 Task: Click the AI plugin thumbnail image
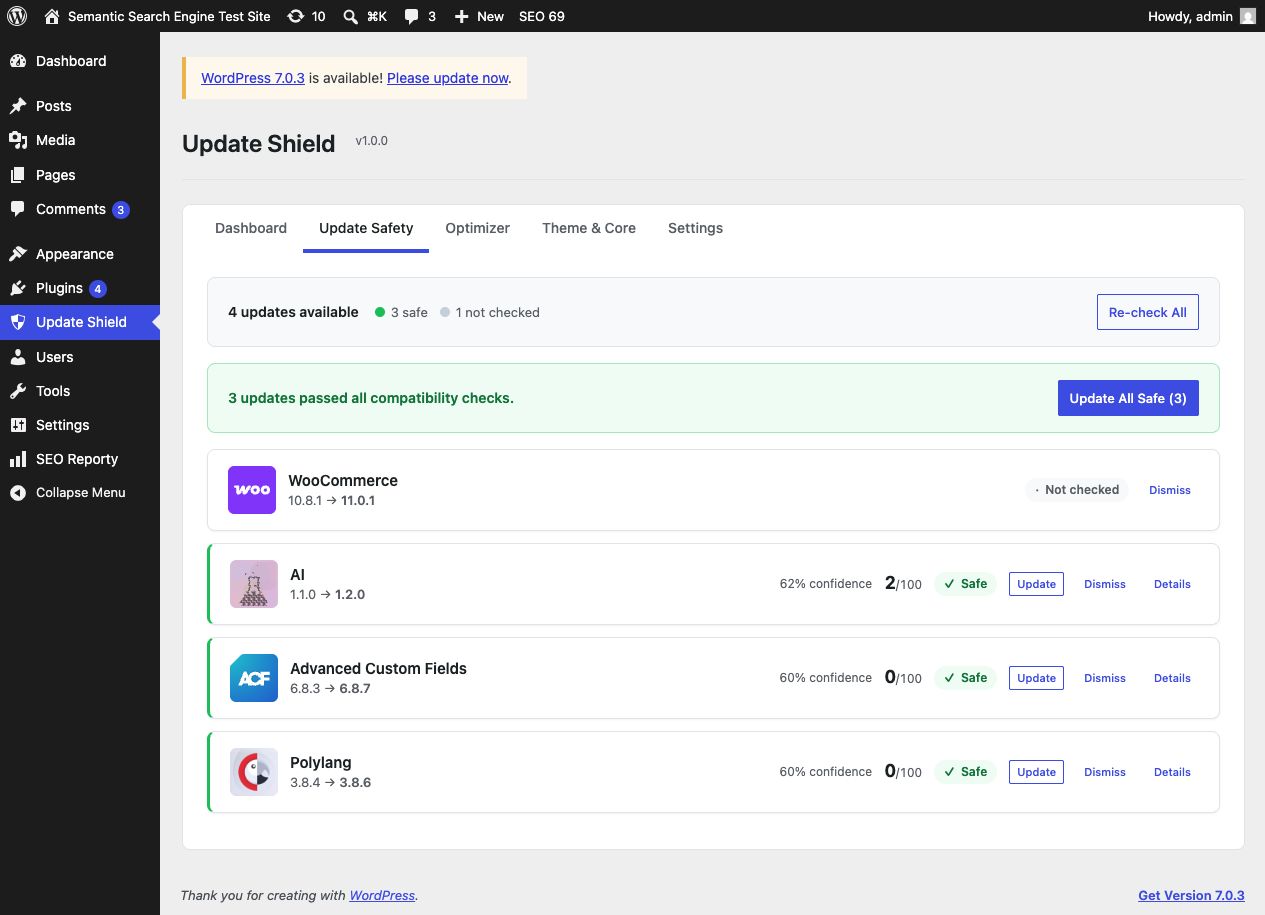254,584
